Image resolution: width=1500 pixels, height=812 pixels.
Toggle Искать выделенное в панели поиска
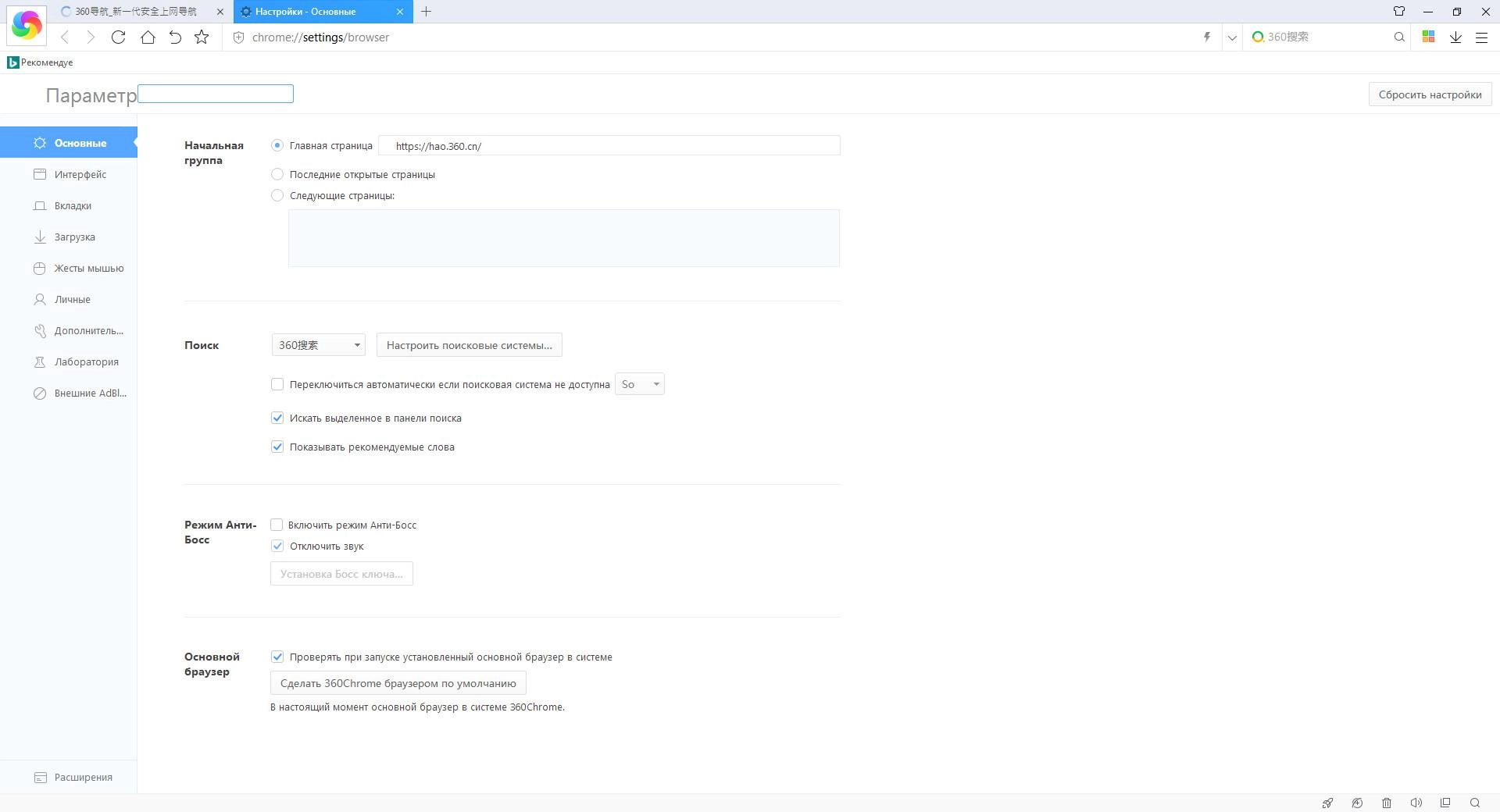pos(277,418)
